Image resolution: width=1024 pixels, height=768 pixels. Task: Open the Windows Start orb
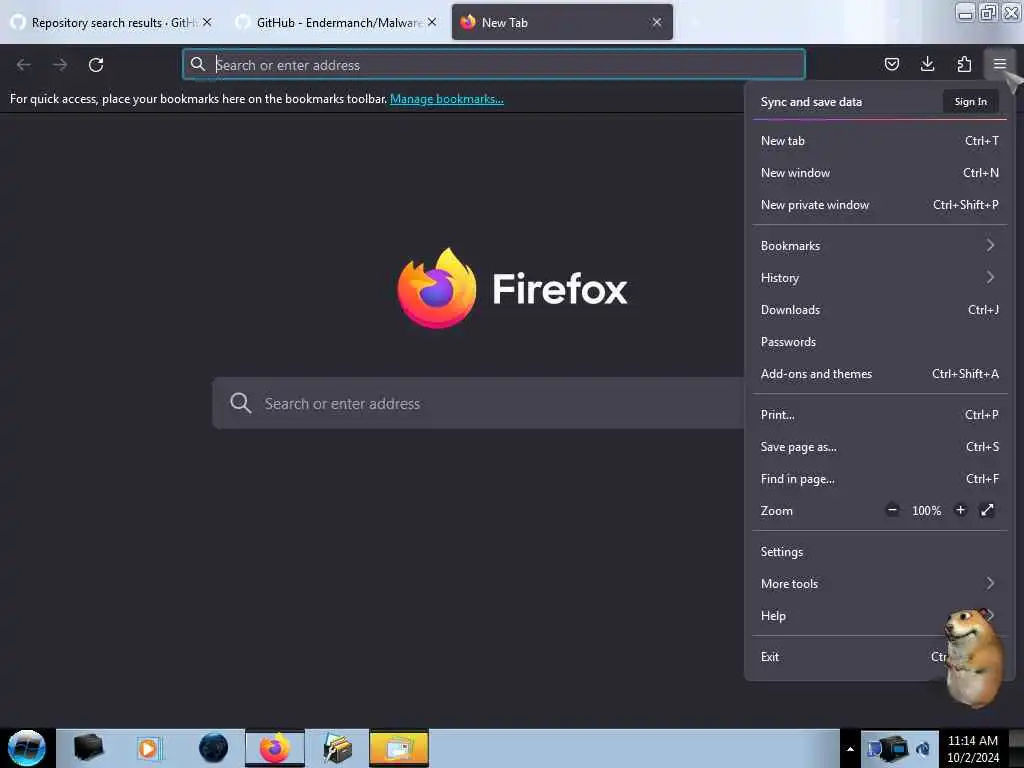[27, 748]
